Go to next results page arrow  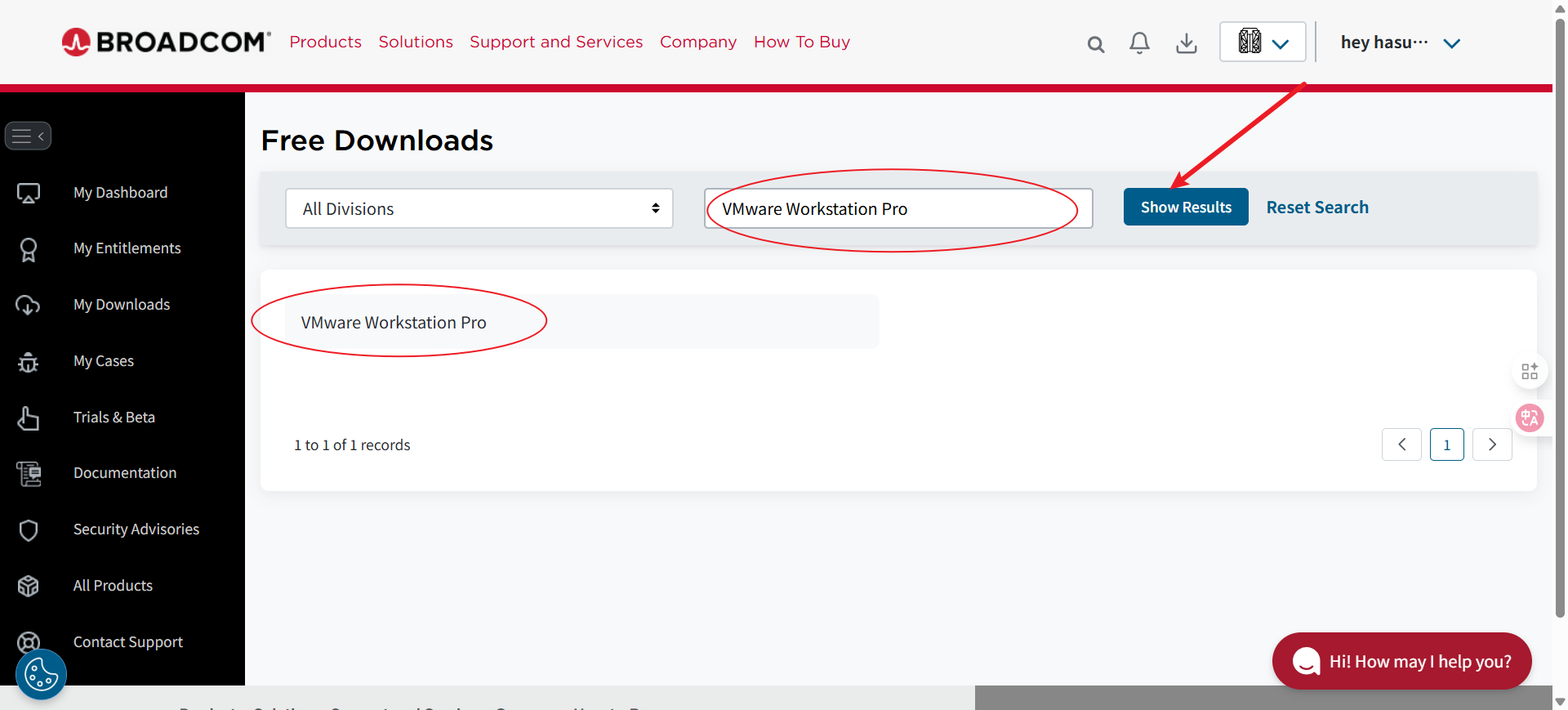tap(1492, 444)
